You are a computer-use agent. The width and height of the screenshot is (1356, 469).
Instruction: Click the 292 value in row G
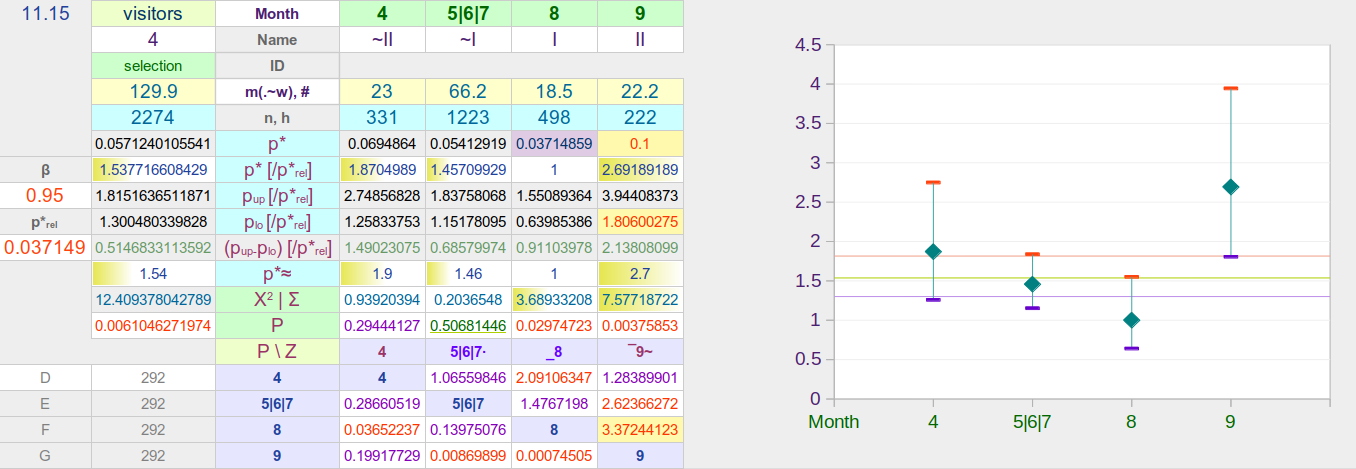click(153, 455)
